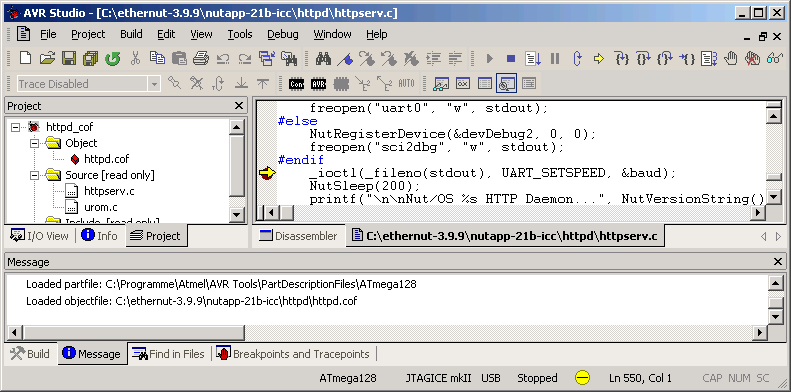Open the View menu

coord(201,34)
